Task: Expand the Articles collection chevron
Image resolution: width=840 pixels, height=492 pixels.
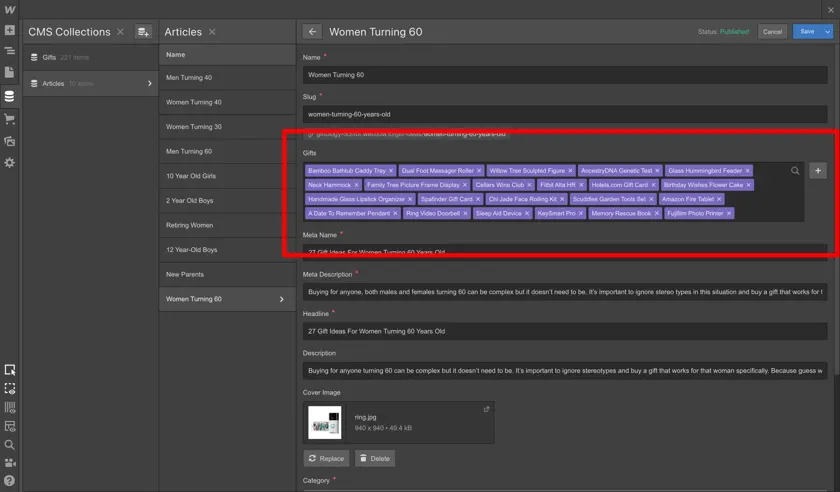Action: tap(149, 84)
